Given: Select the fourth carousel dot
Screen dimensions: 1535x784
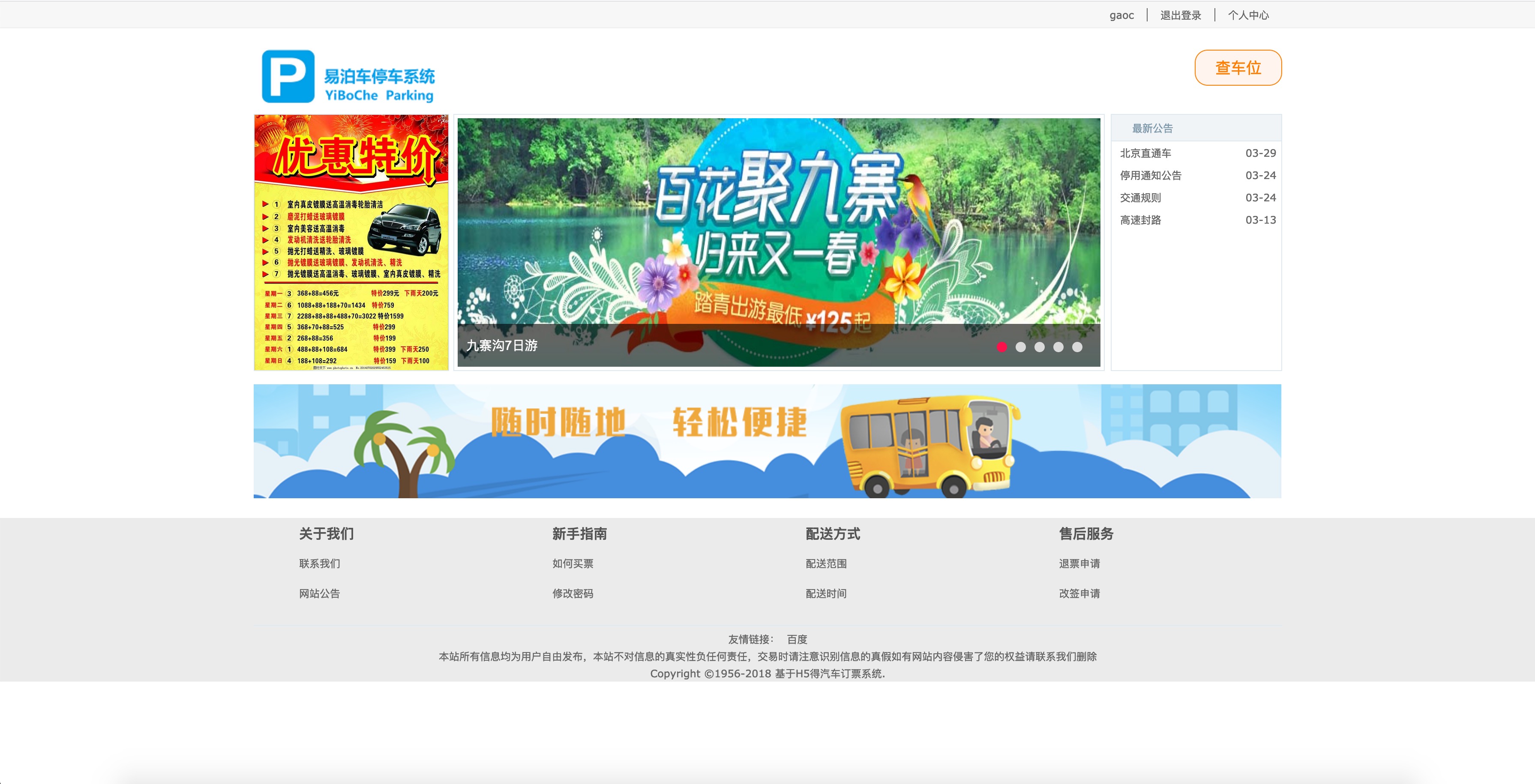Looking at the screenshot, I should 1058,347.
